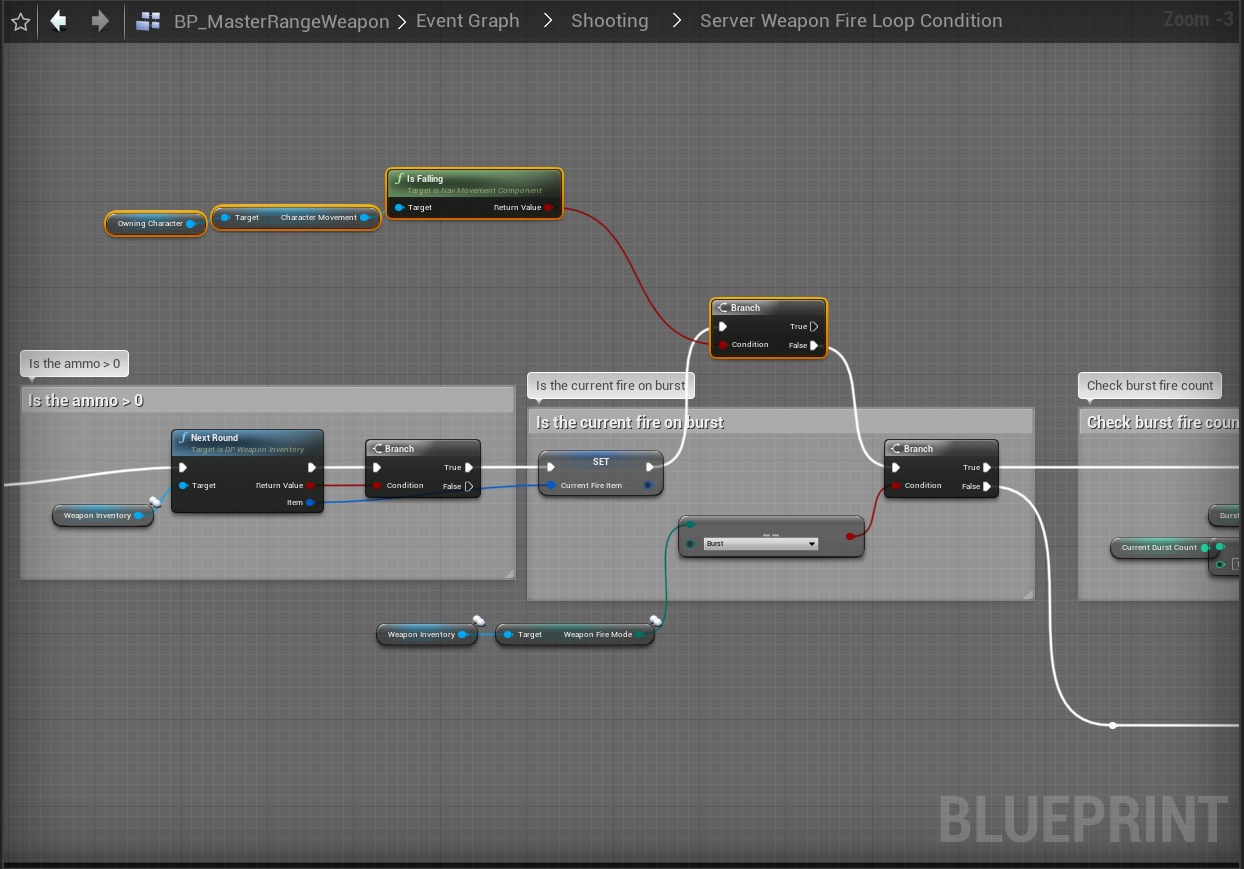Click False pin on Branch in ammo comment box

tap(469, 486)
